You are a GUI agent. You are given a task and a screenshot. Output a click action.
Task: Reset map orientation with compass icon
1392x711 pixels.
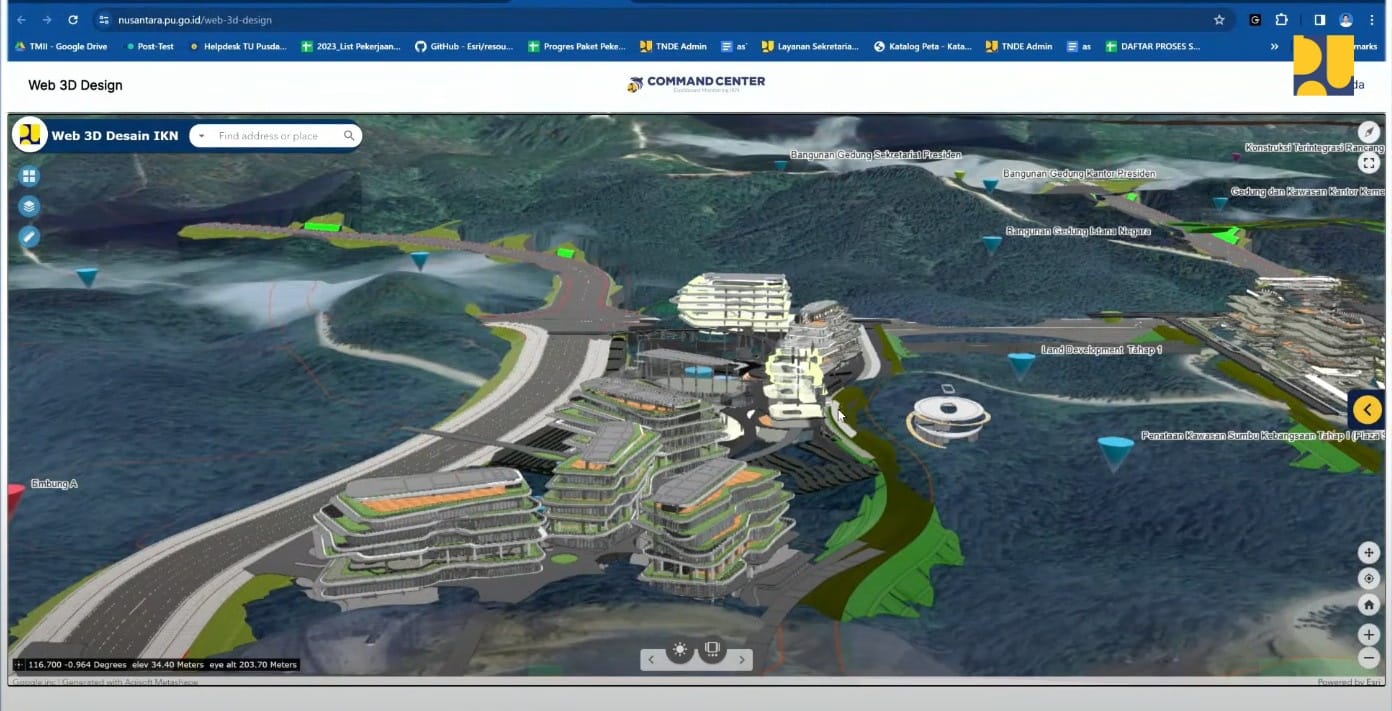pos(1368,133)
